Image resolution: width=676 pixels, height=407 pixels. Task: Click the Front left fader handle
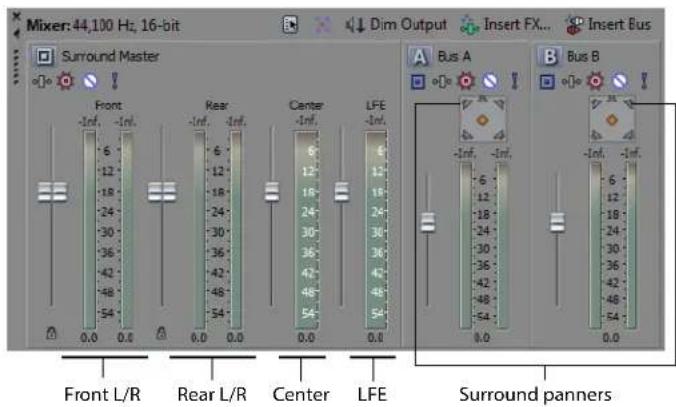[45, 191]
